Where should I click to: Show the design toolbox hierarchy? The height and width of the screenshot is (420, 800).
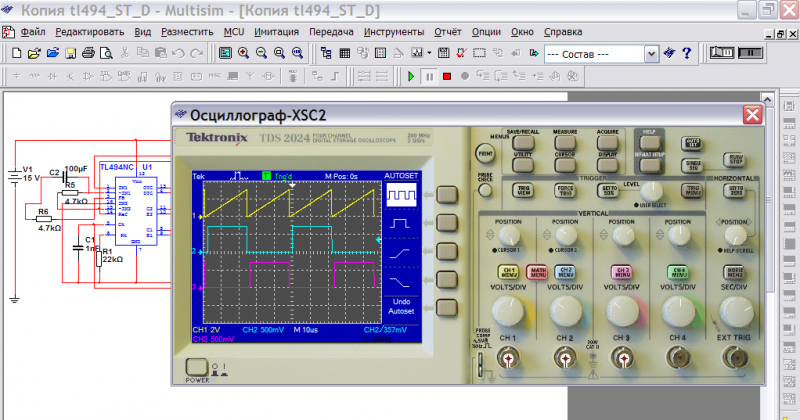click(x=326, y=53)
